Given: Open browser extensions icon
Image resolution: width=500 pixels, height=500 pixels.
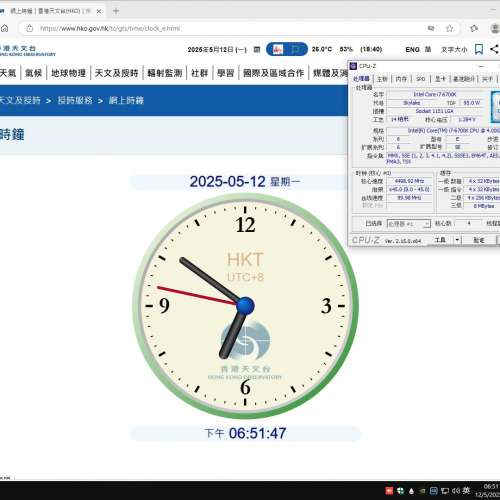Looking at the screenshot, I should pyautogui.click(x=474, y=28).
